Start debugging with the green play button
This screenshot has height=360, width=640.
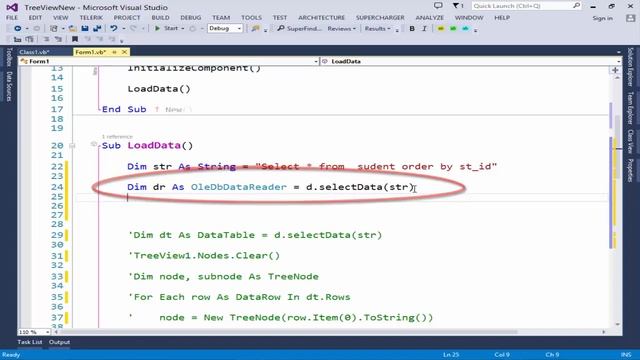click(157, 29)
